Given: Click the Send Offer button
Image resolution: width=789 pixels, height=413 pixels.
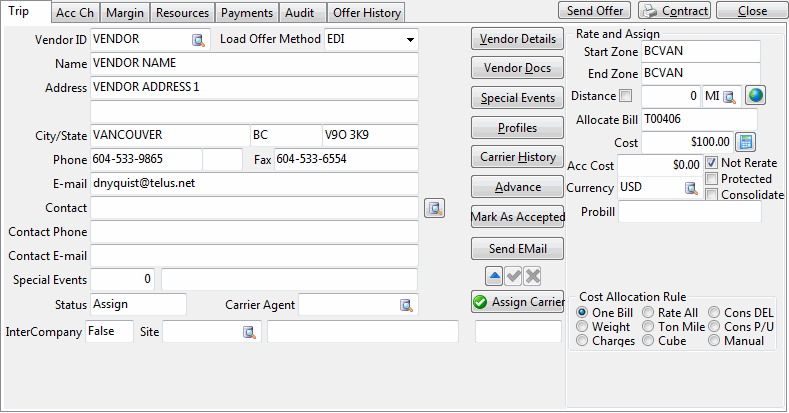Looking at the screenshot, I should click(x=594, y=11).
